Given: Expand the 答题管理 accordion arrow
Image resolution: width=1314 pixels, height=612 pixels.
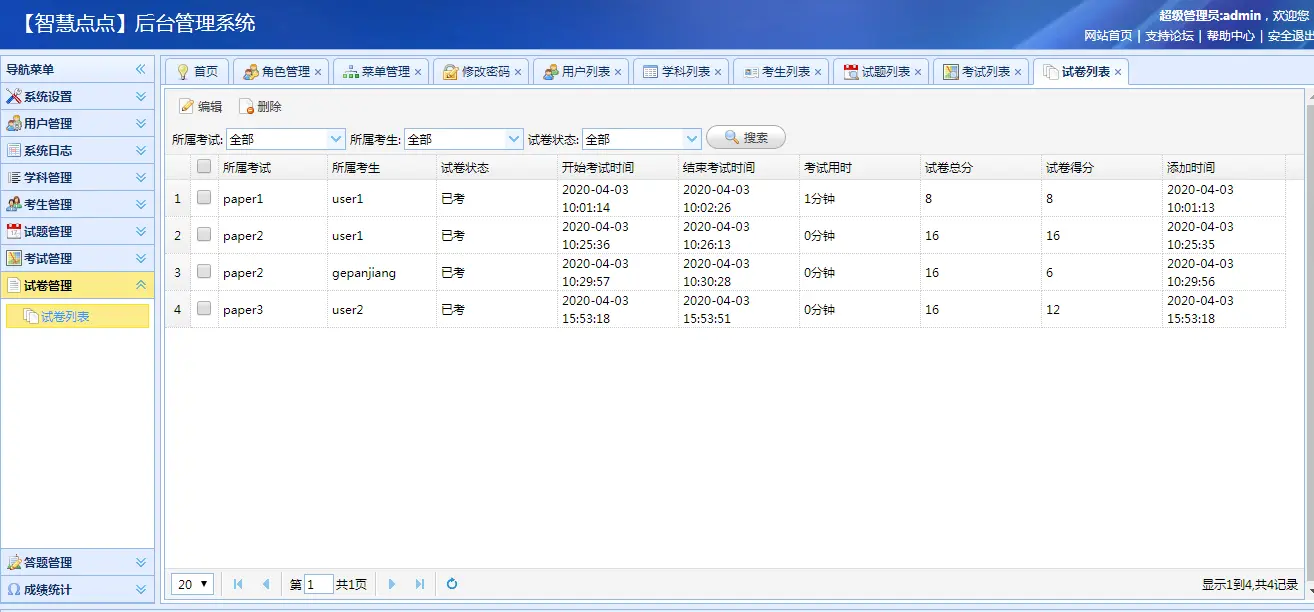Looking at the screenshot, I should 141,563.
